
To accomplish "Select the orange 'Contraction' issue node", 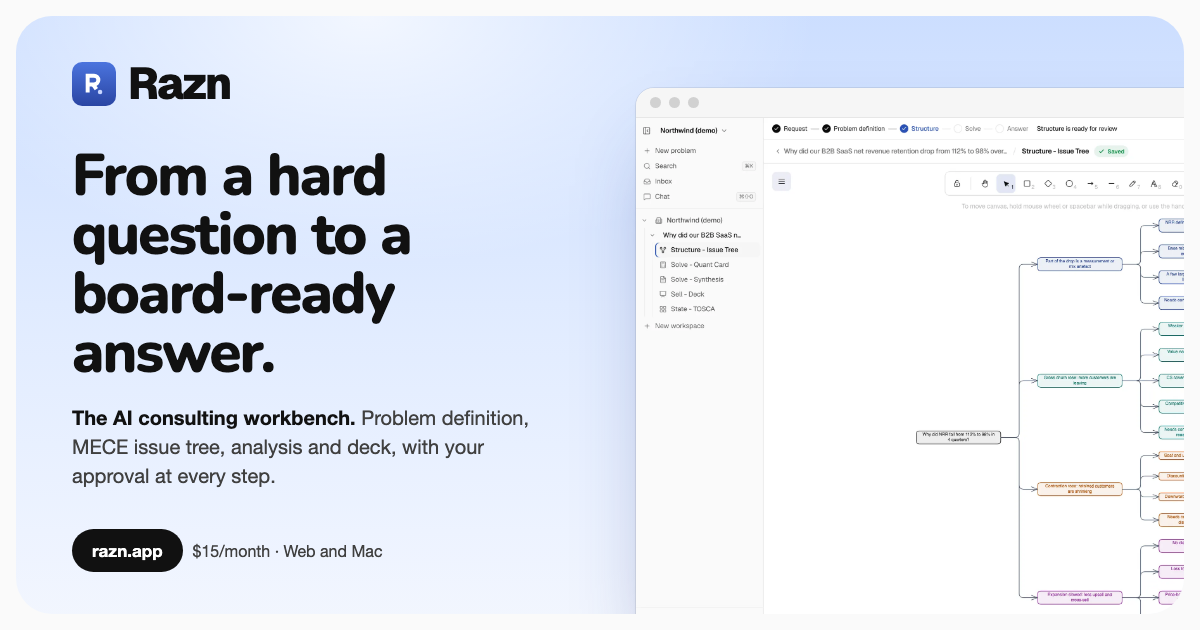I will (x=1080, y=489).
